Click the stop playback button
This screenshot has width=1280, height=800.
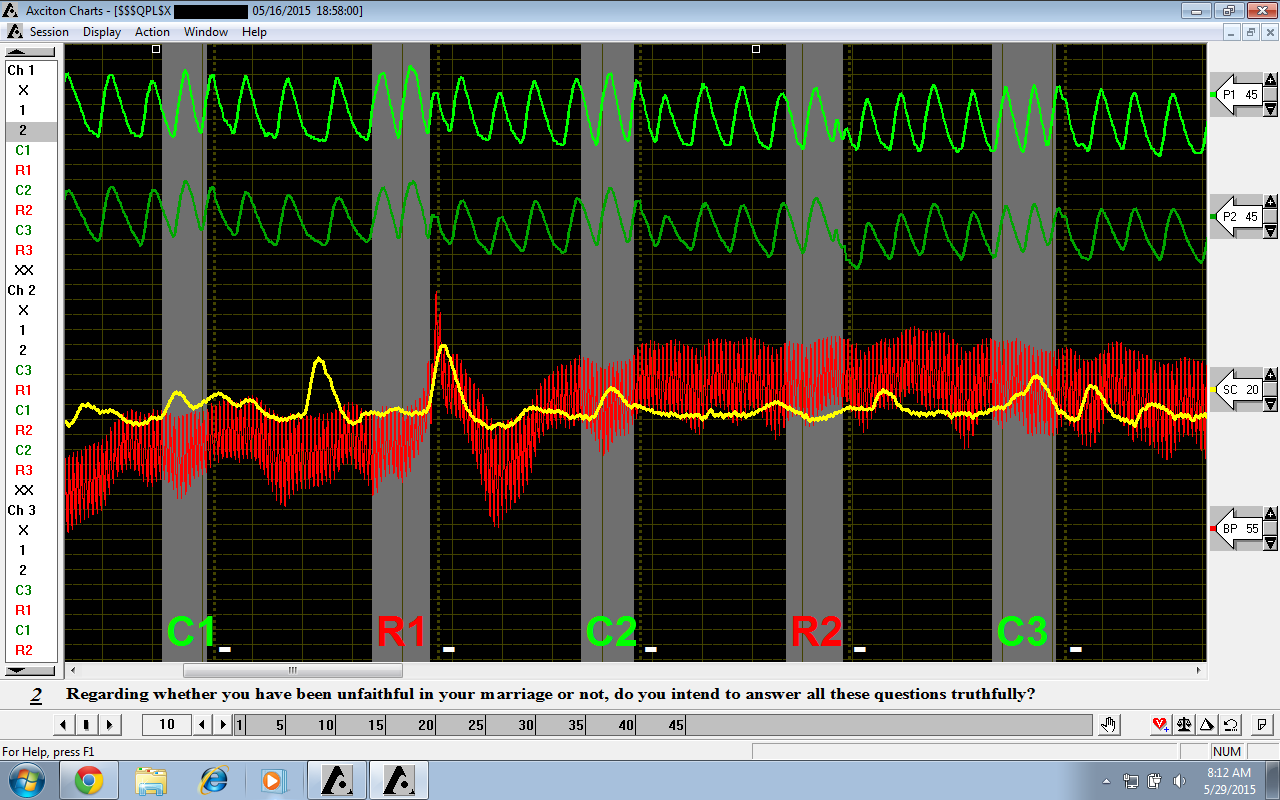tap(87, 725)
